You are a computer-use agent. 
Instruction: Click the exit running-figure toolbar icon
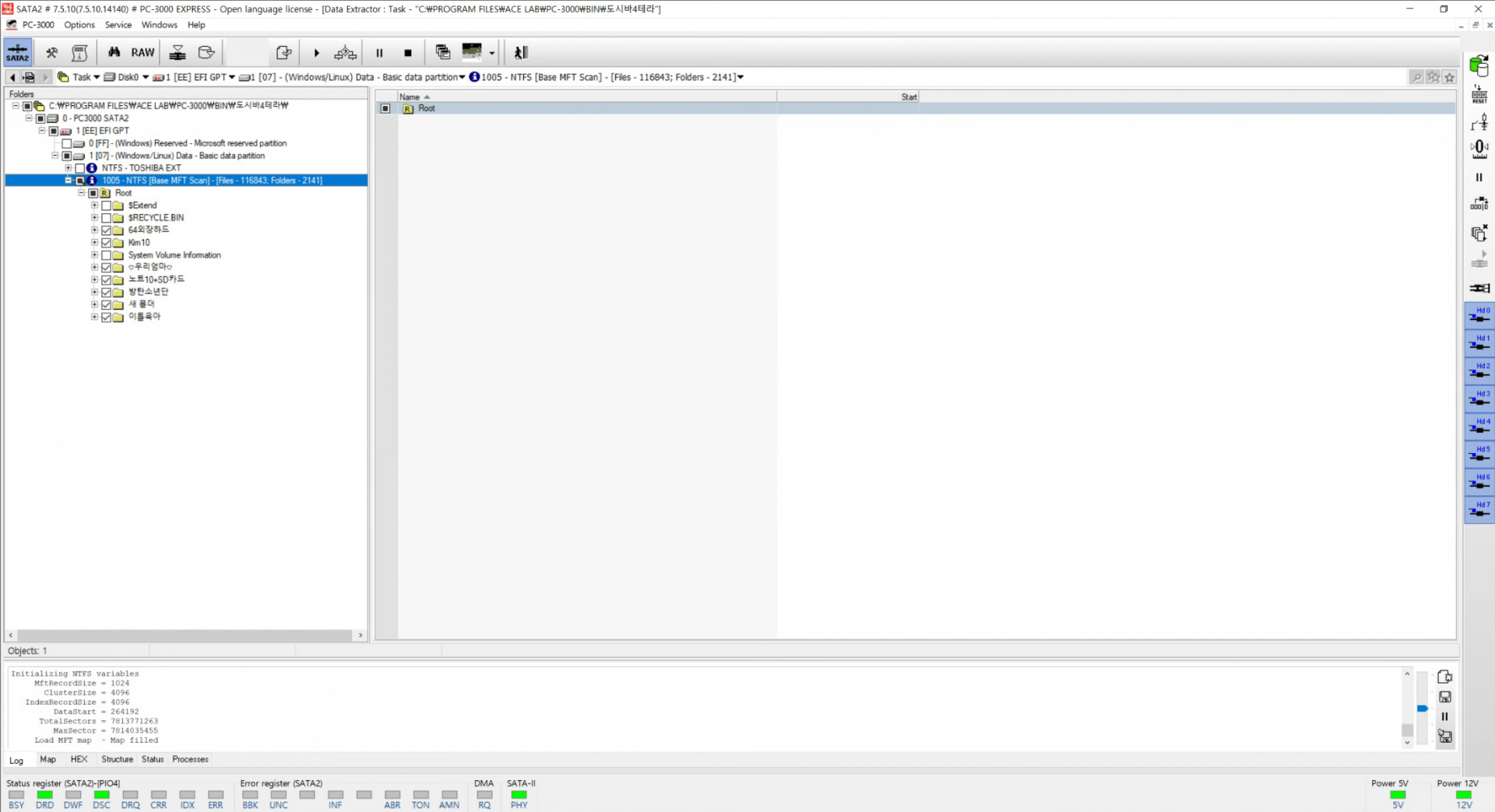pyautogui.click(x=521, y=53)
